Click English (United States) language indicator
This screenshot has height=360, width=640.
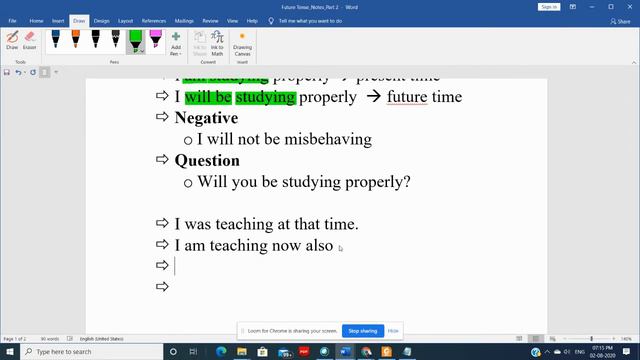101,339
